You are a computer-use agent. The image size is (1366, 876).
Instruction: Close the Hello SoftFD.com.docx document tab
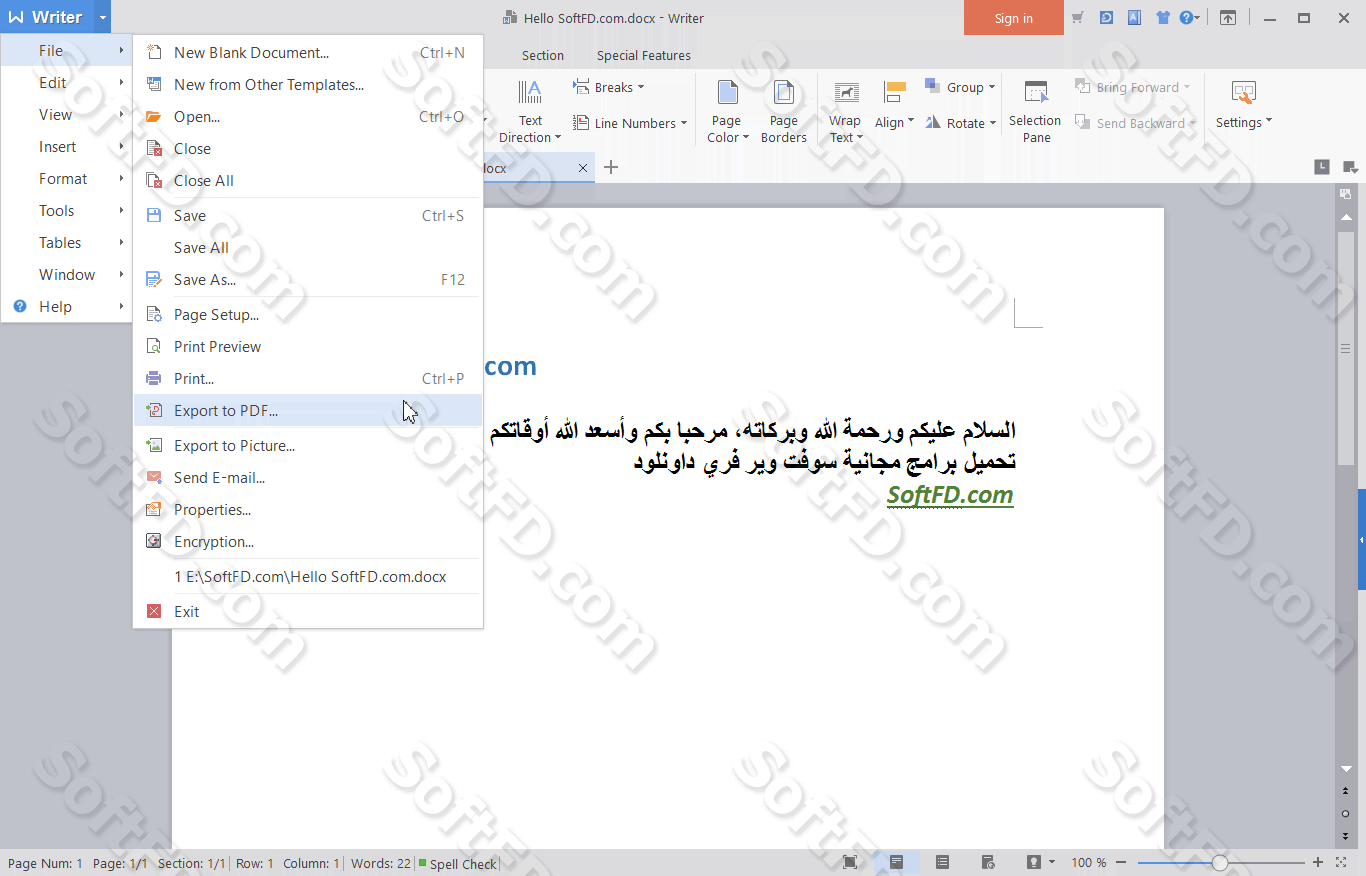(x=583, y=168)
